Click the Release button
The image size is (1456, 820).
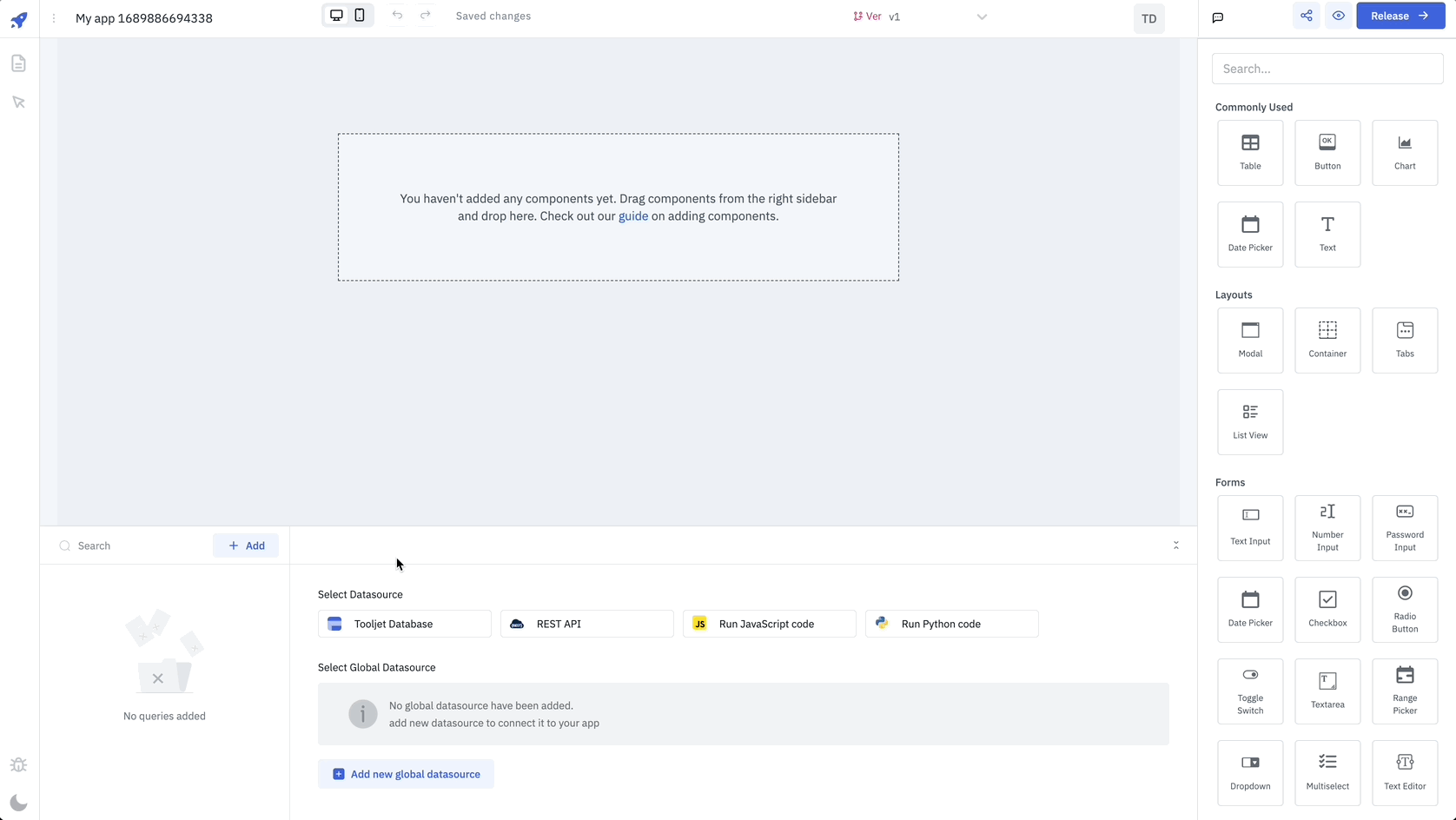point(1400,16)
